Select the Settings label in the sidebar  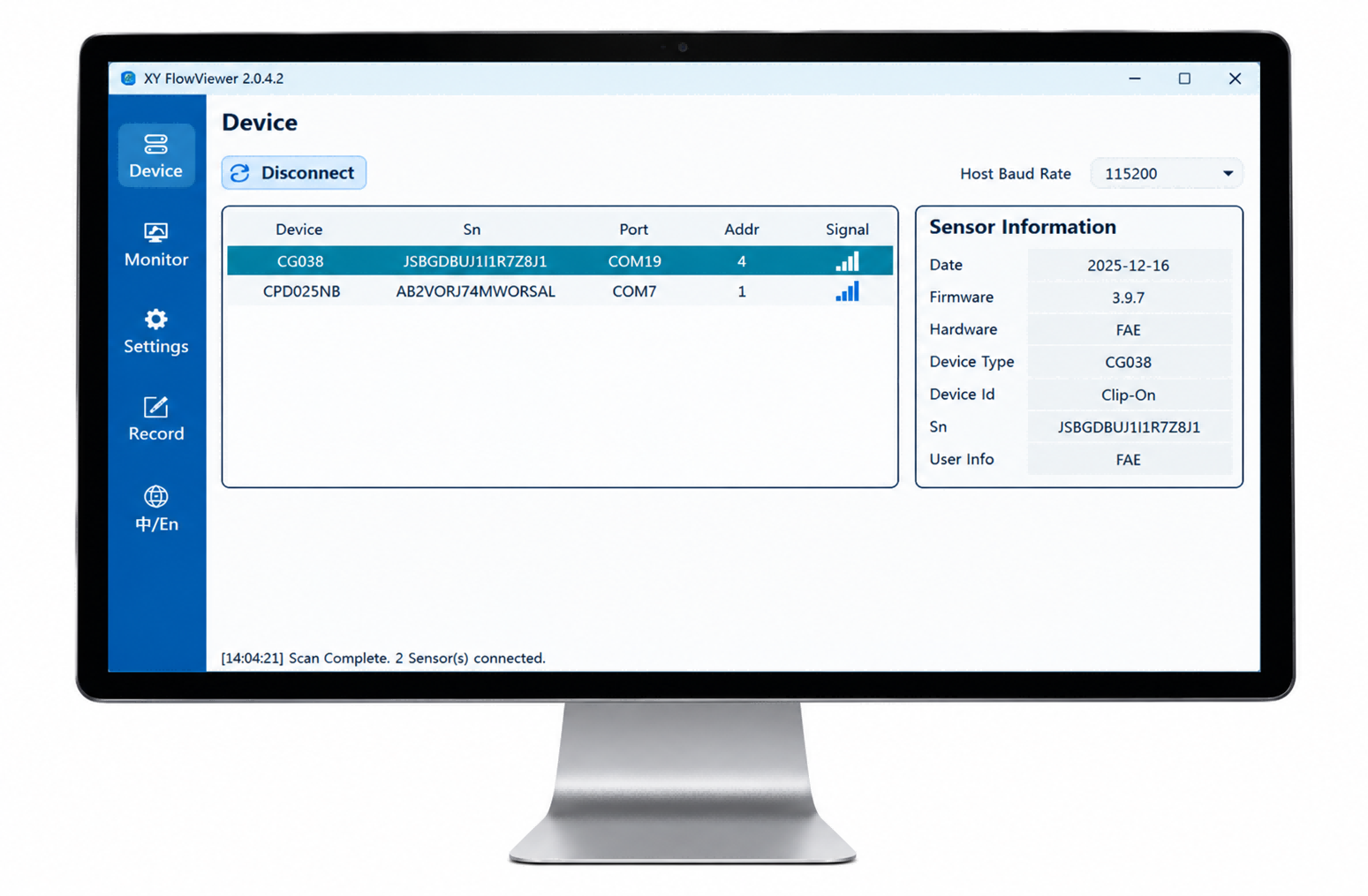156,346
